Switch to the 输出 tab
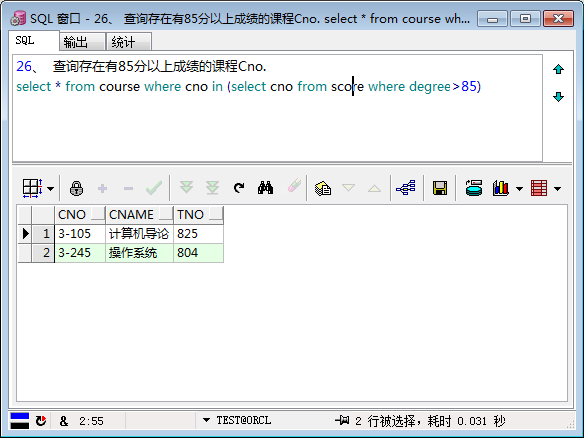 point(82,42)
